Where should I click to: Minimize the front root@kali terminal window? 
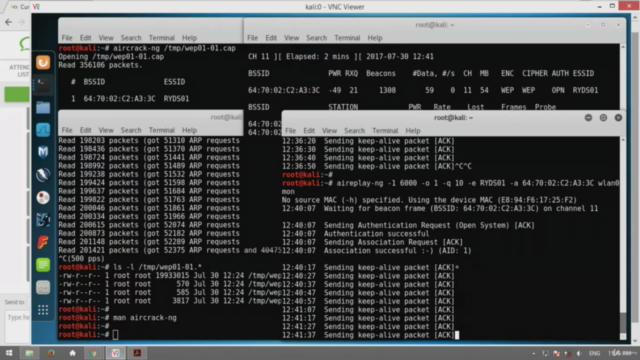point(588,118)
